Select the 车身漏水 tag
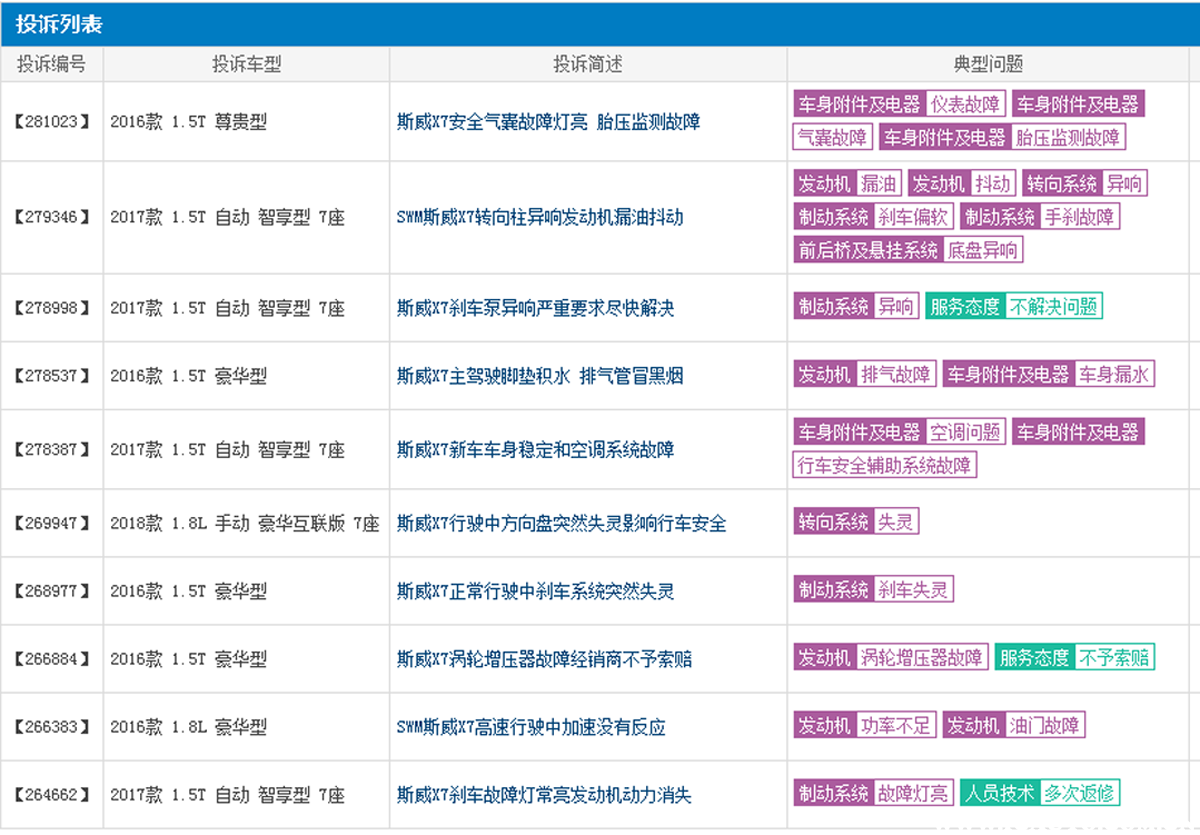Screen dimensions: 1200x835 click(1114, 375)
